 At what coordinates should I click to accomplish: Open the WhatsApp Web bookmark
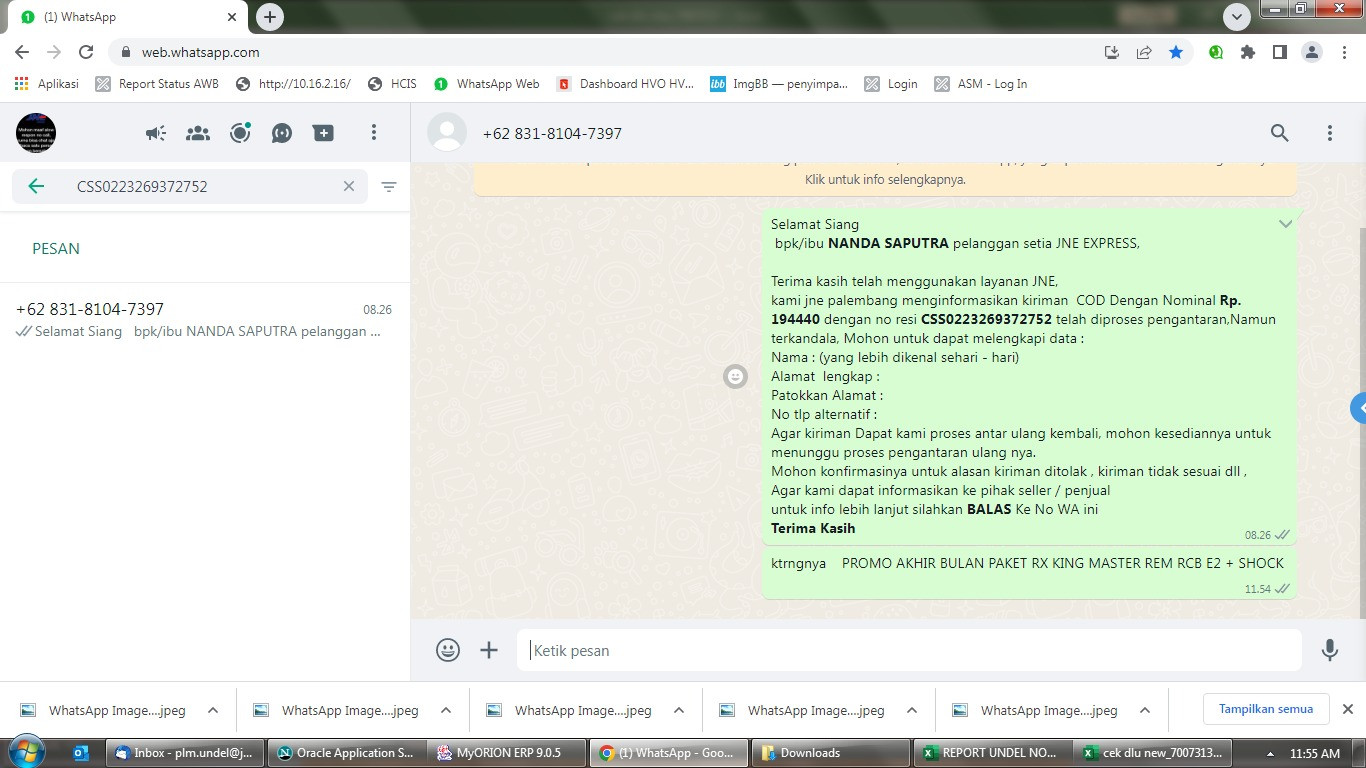(x=486, y=84)
